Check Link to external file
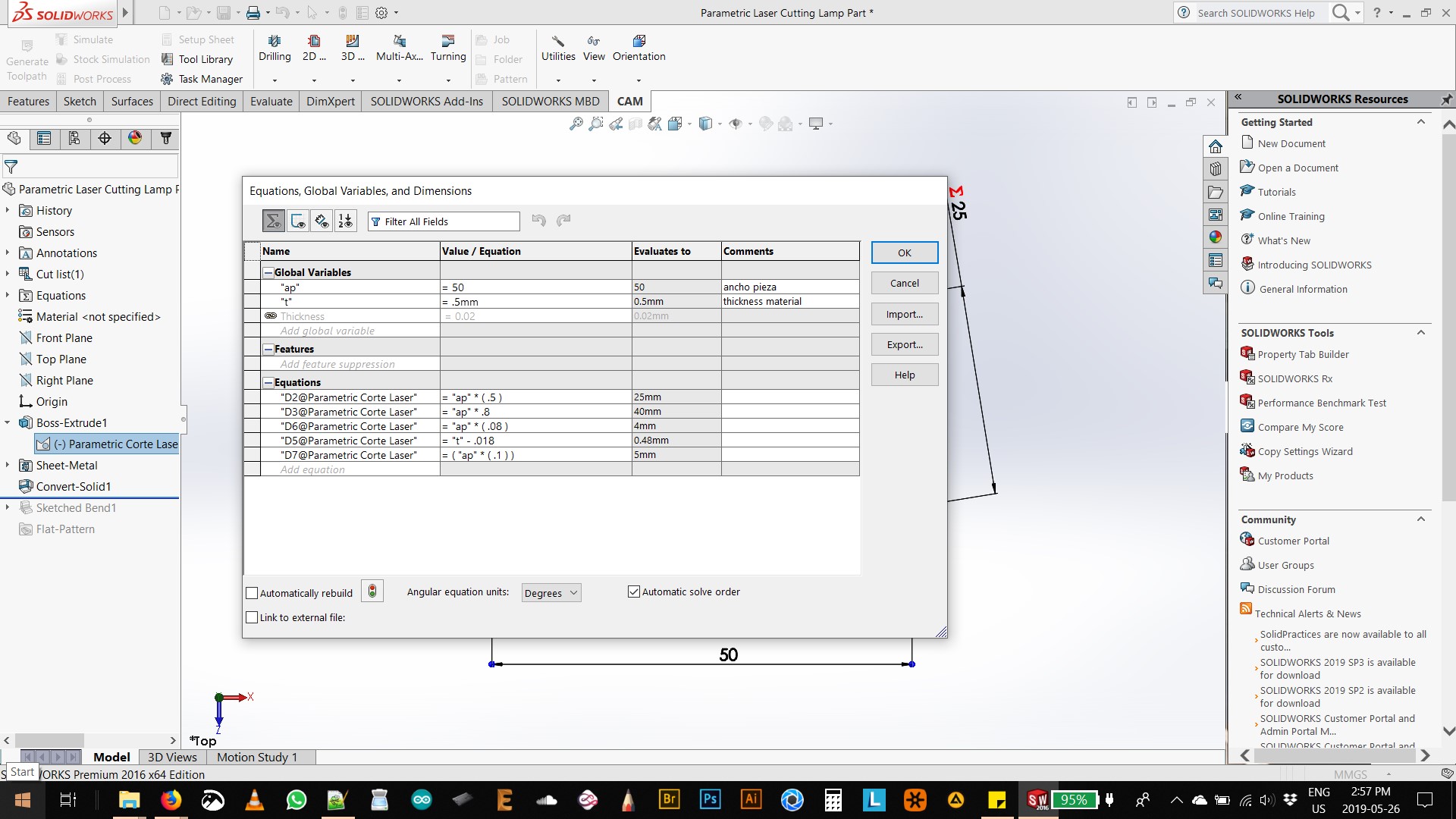Image resolution: width=1456 pixels, height=819 pixels. pyautogui.click(x=253, y=617)
